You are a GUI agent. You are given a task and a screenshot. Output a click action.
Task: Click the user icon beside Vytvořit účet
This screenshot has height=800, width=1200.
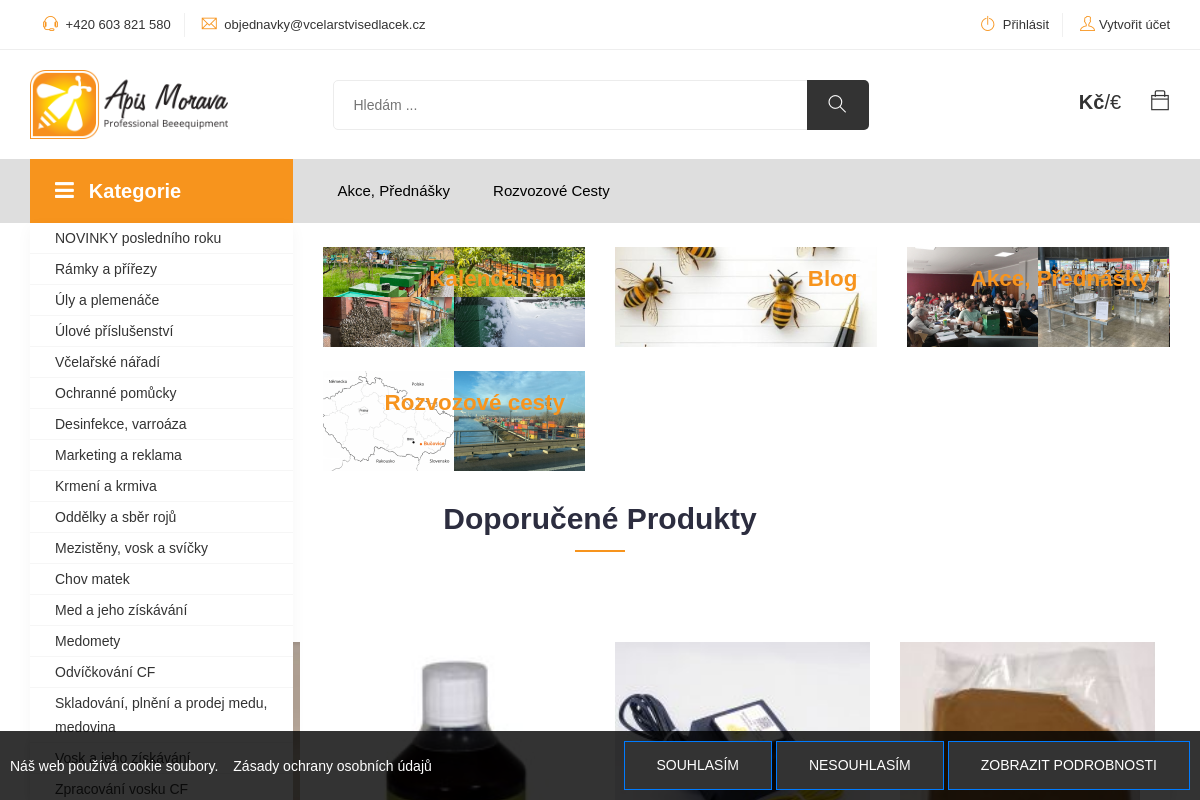point(1087,24)
